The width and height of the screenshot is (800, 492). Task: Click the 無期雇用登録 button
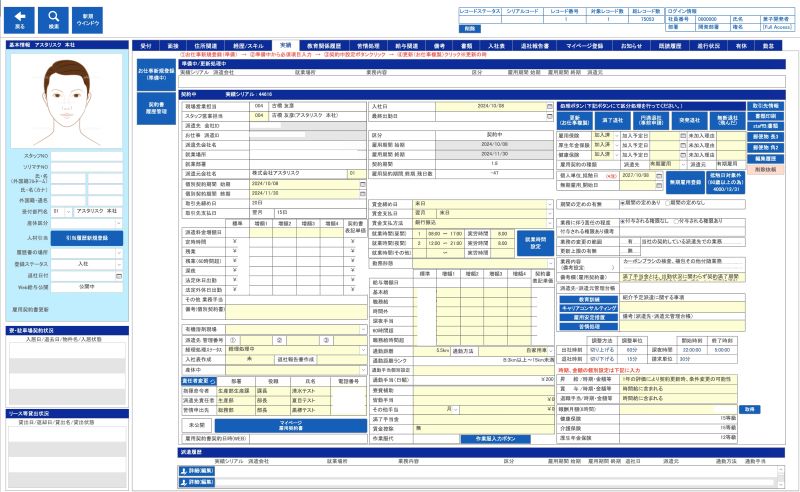[x=685, y=182]
